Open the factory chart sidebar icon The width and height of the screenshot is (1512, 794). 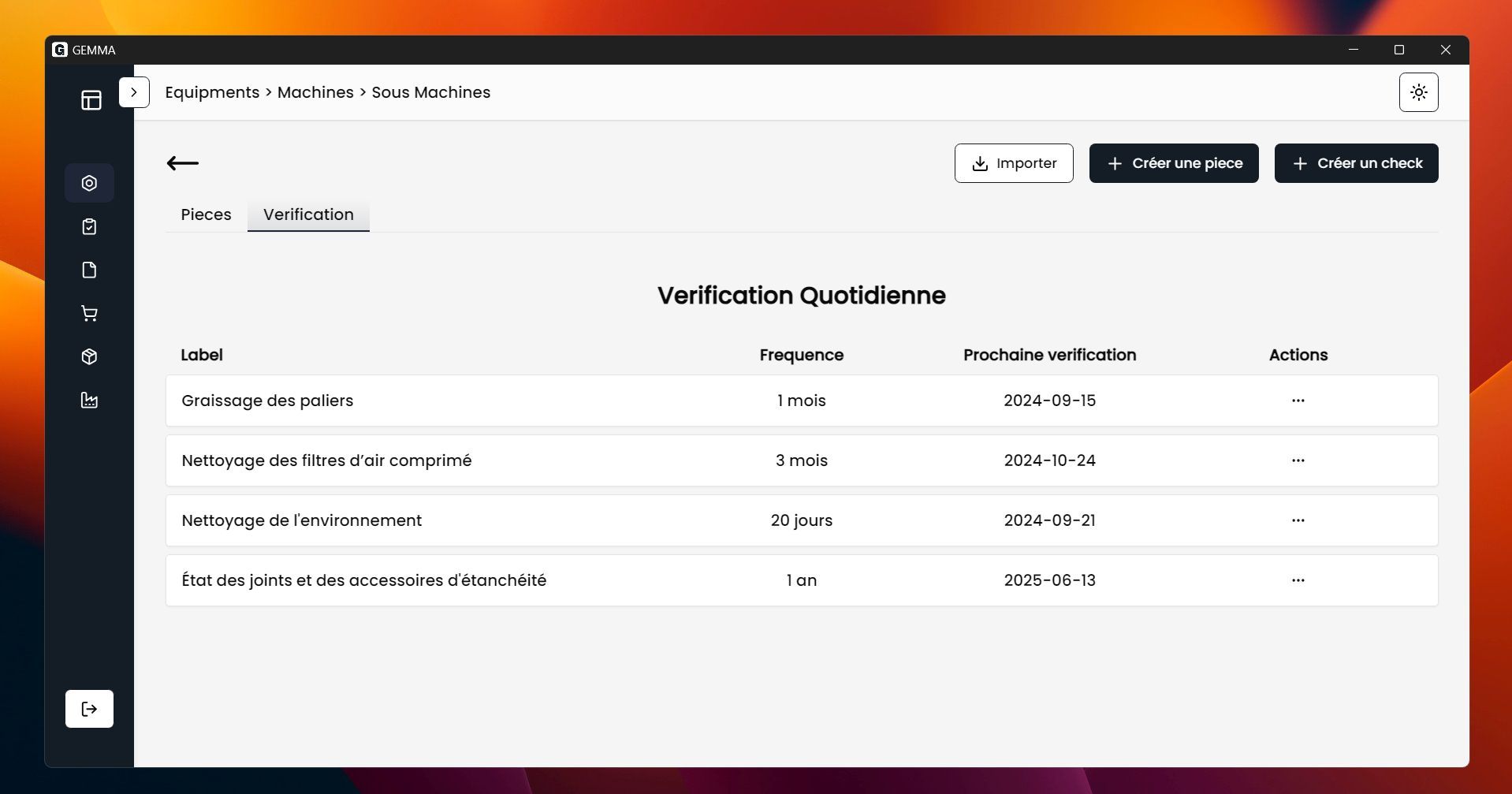click(89, 401)
